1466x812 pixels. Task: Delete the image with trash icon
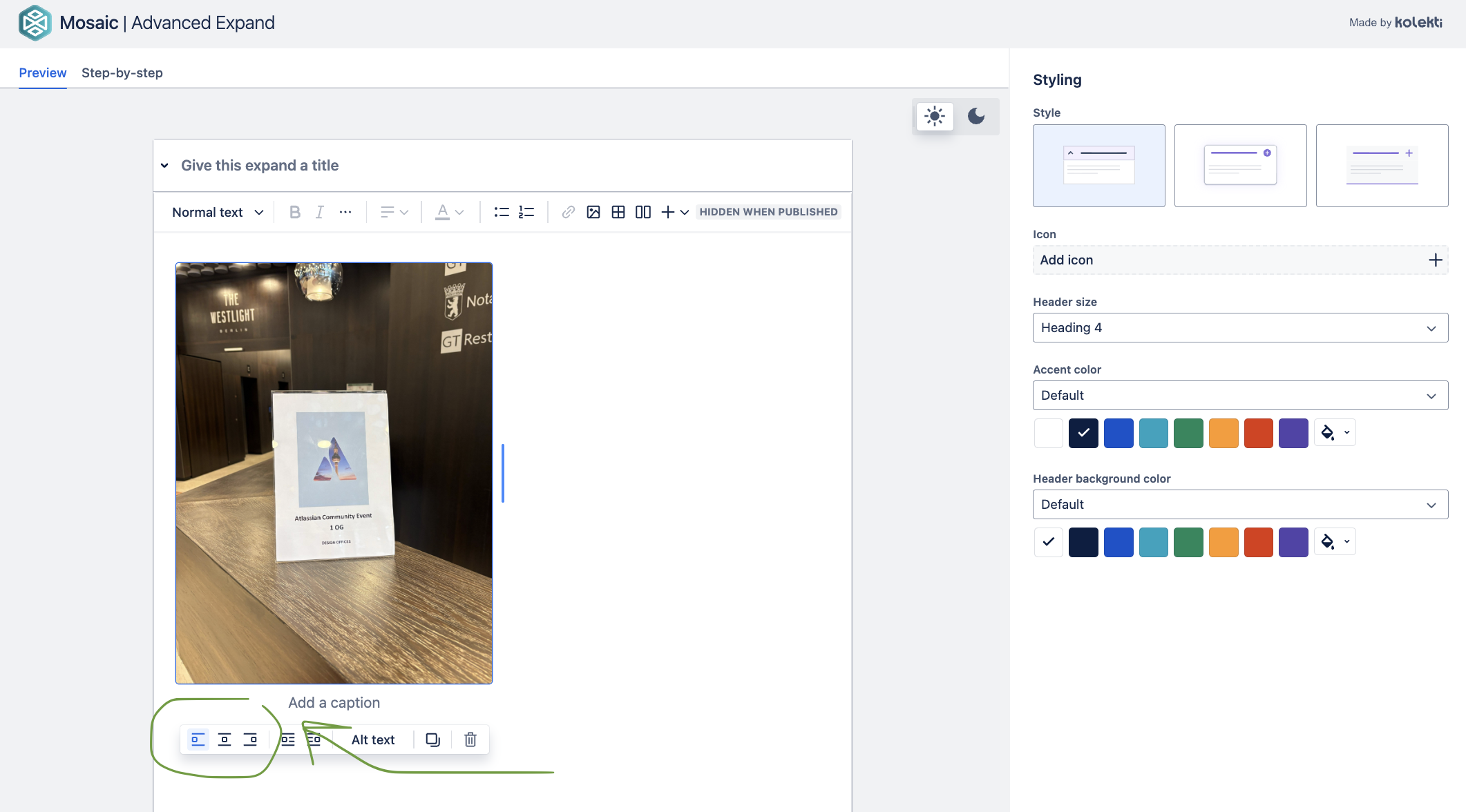pos(470,739)
